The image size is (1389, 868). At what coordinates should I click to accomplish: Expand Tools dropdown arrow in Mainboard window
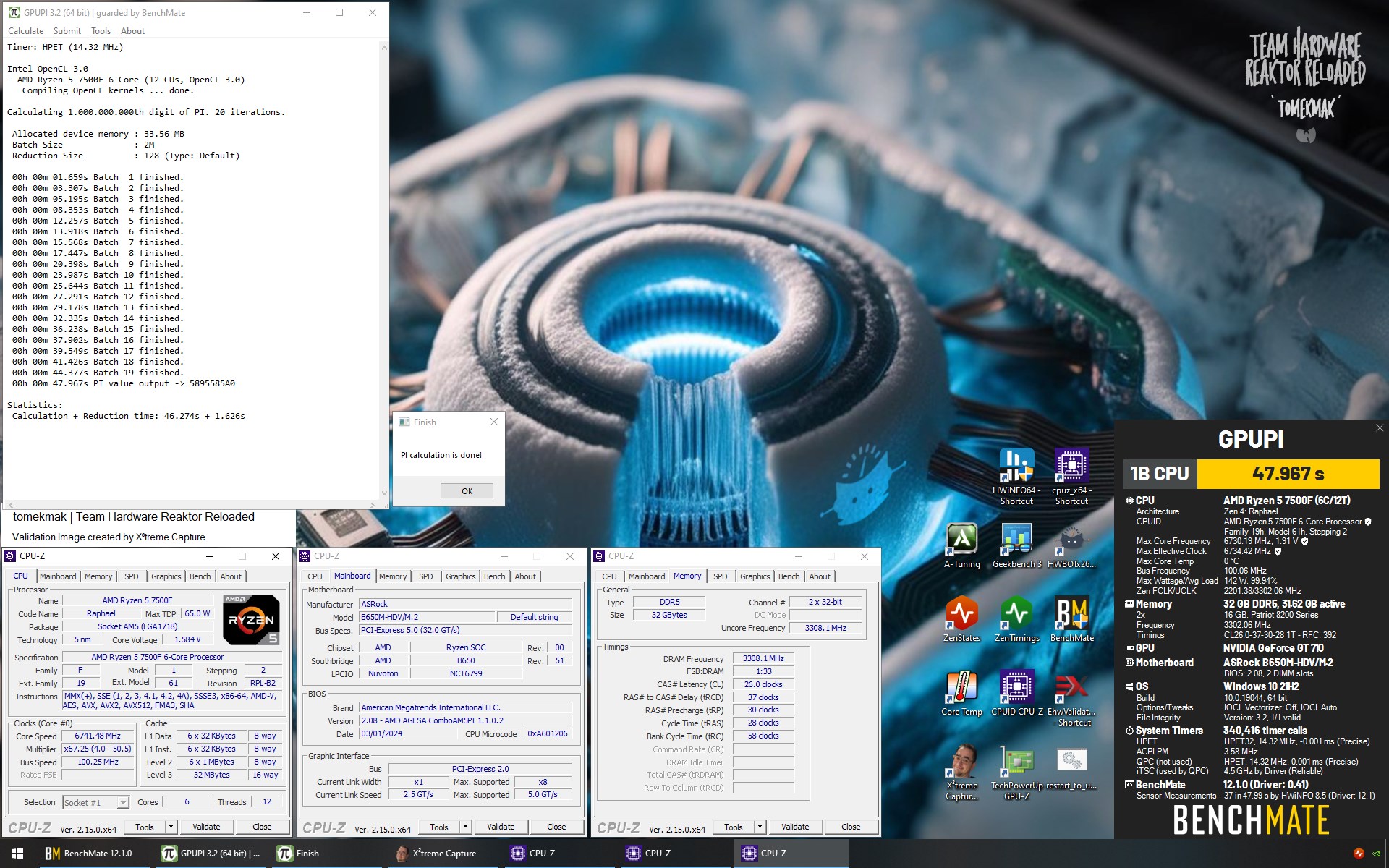(466, 827)
